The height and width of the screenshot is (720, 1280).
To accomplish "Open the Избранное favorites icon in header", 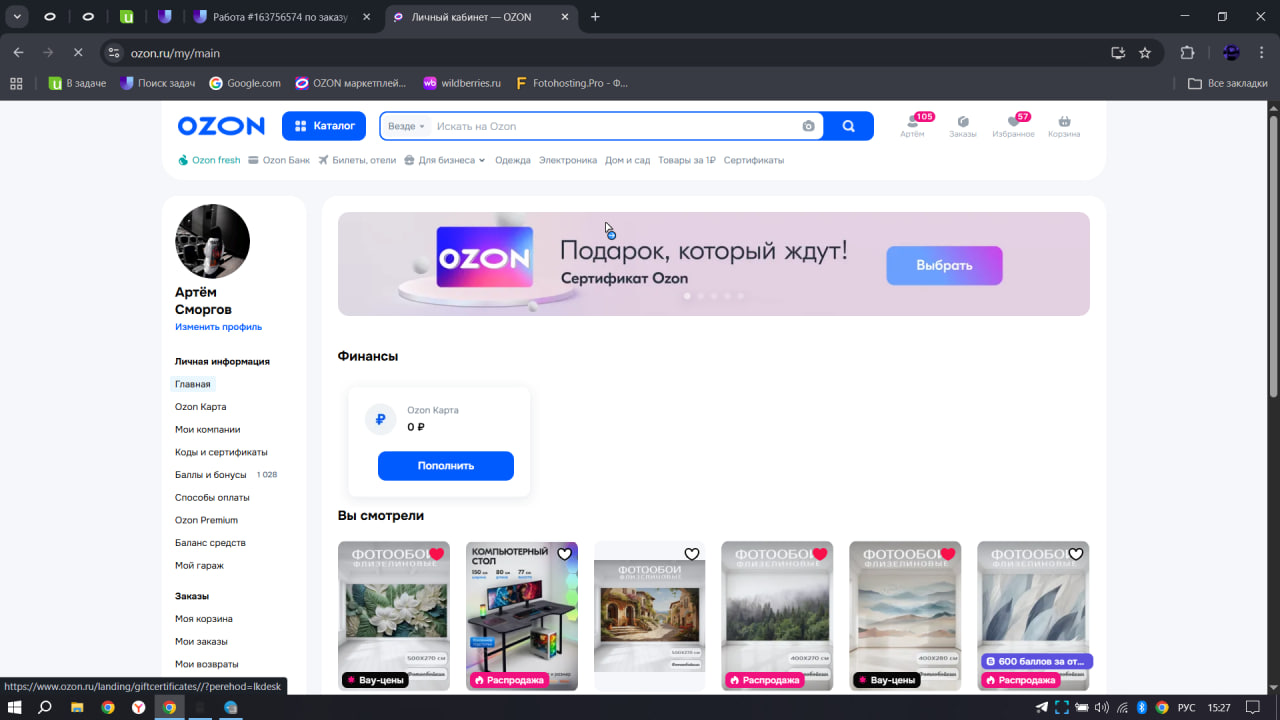I will pos(1013,126).
